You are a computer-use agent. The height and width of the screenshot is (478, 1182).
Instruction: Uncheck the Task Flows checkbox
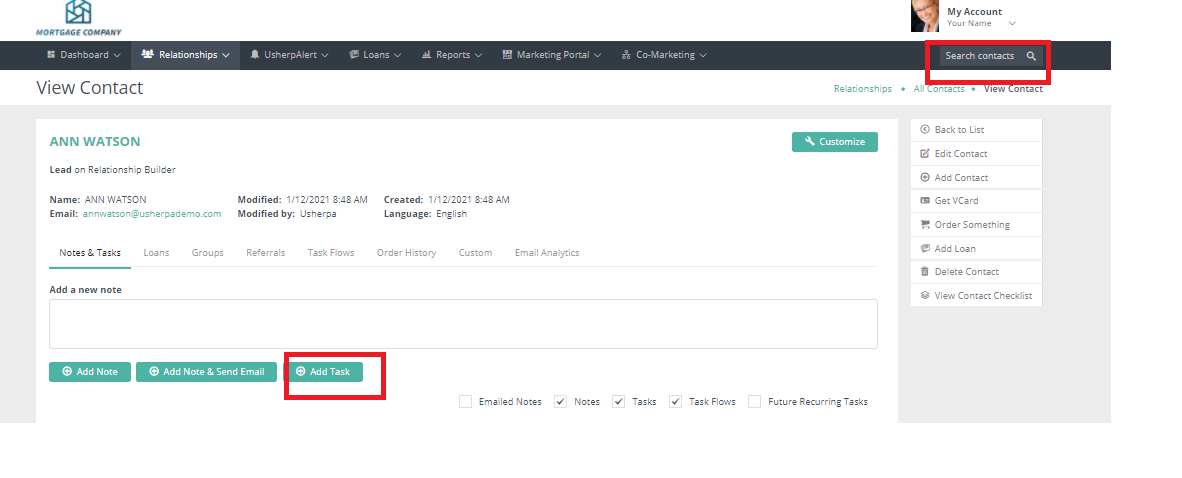pos(676,402)
